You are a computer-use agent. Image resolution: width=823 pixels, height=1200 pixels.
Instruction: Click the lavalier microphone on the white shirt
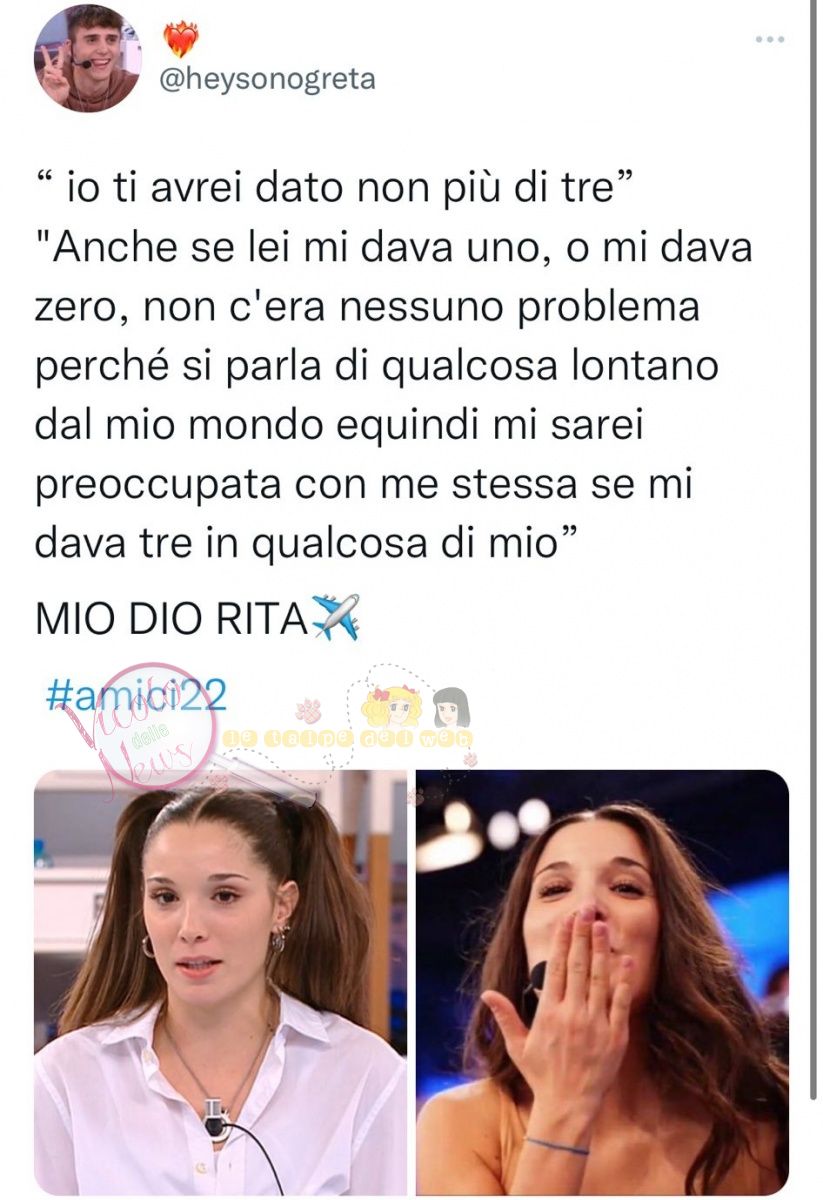point(214,1116)
